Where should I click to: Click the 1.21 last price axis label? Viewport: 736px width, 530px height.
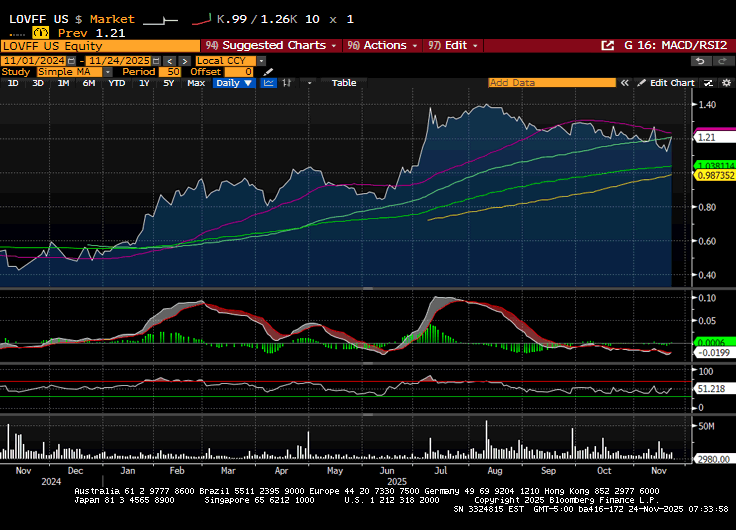click(x=714, y=138)
